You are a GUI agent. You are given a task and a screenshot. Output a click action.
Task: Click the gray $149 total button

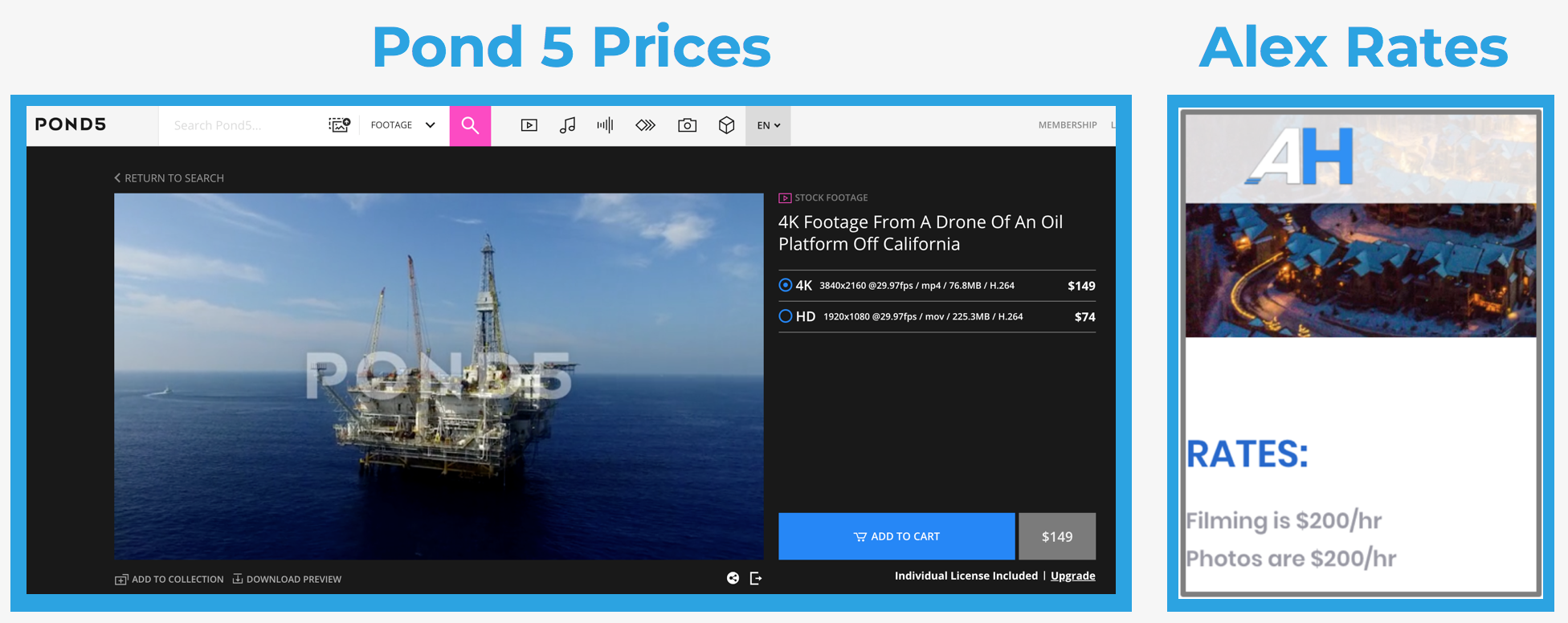click(x=1057, y=536)
